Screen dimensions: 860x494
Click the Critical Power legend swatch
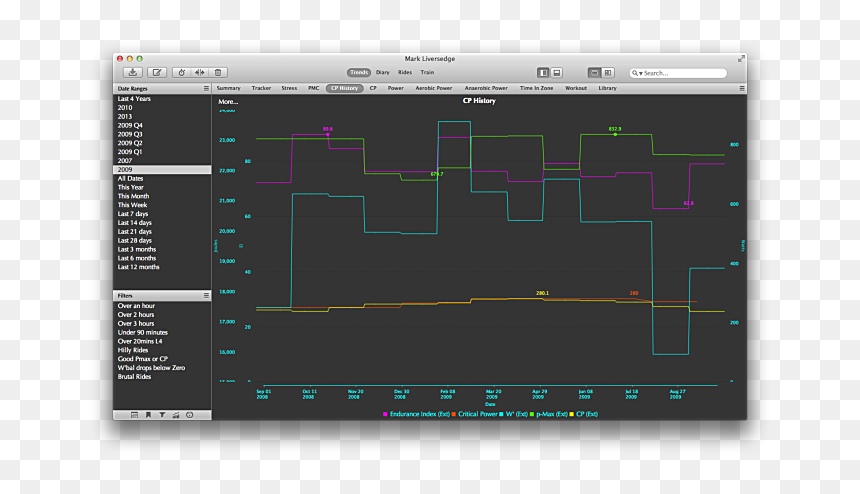454,414
